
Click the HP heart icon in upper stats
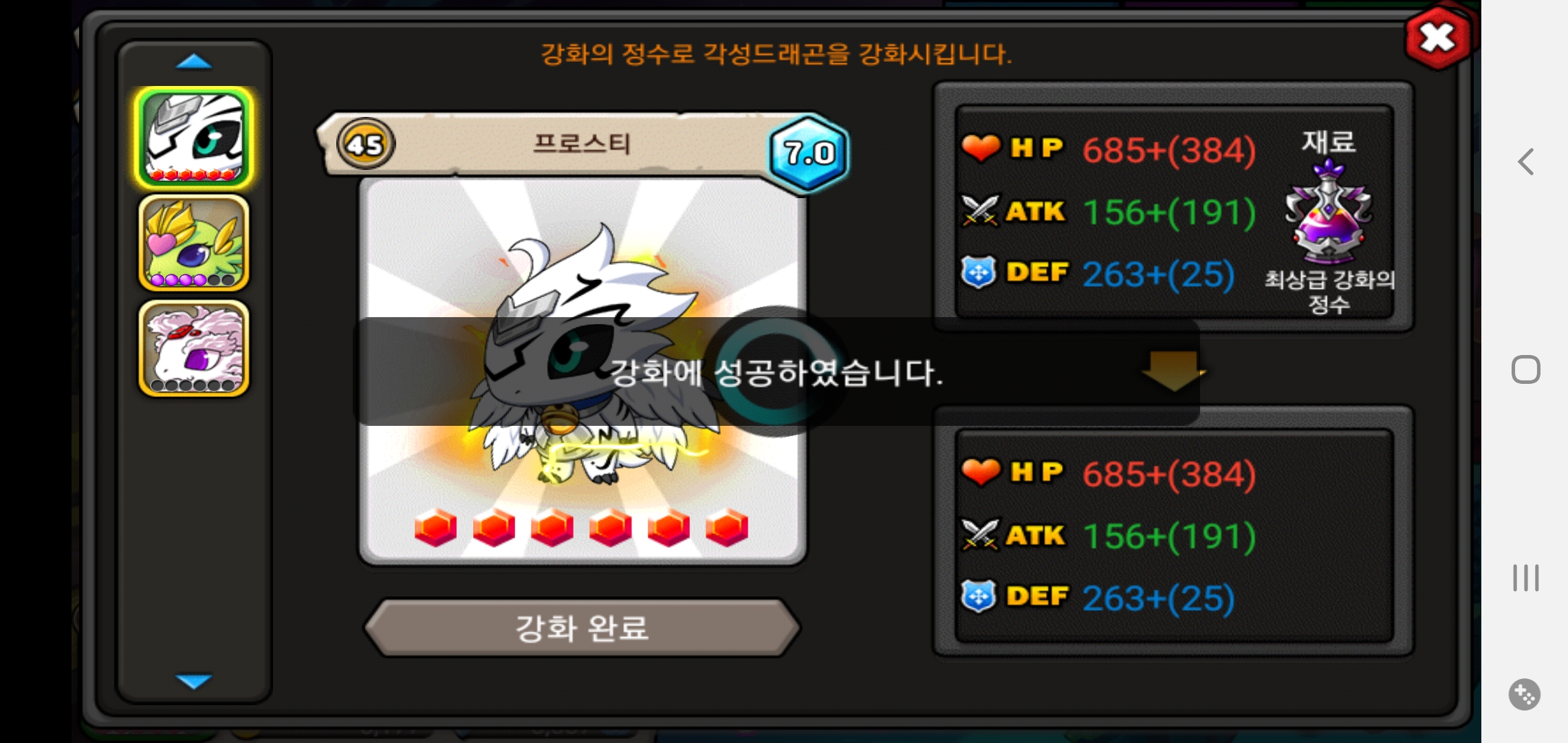click(x=980, y=147)
